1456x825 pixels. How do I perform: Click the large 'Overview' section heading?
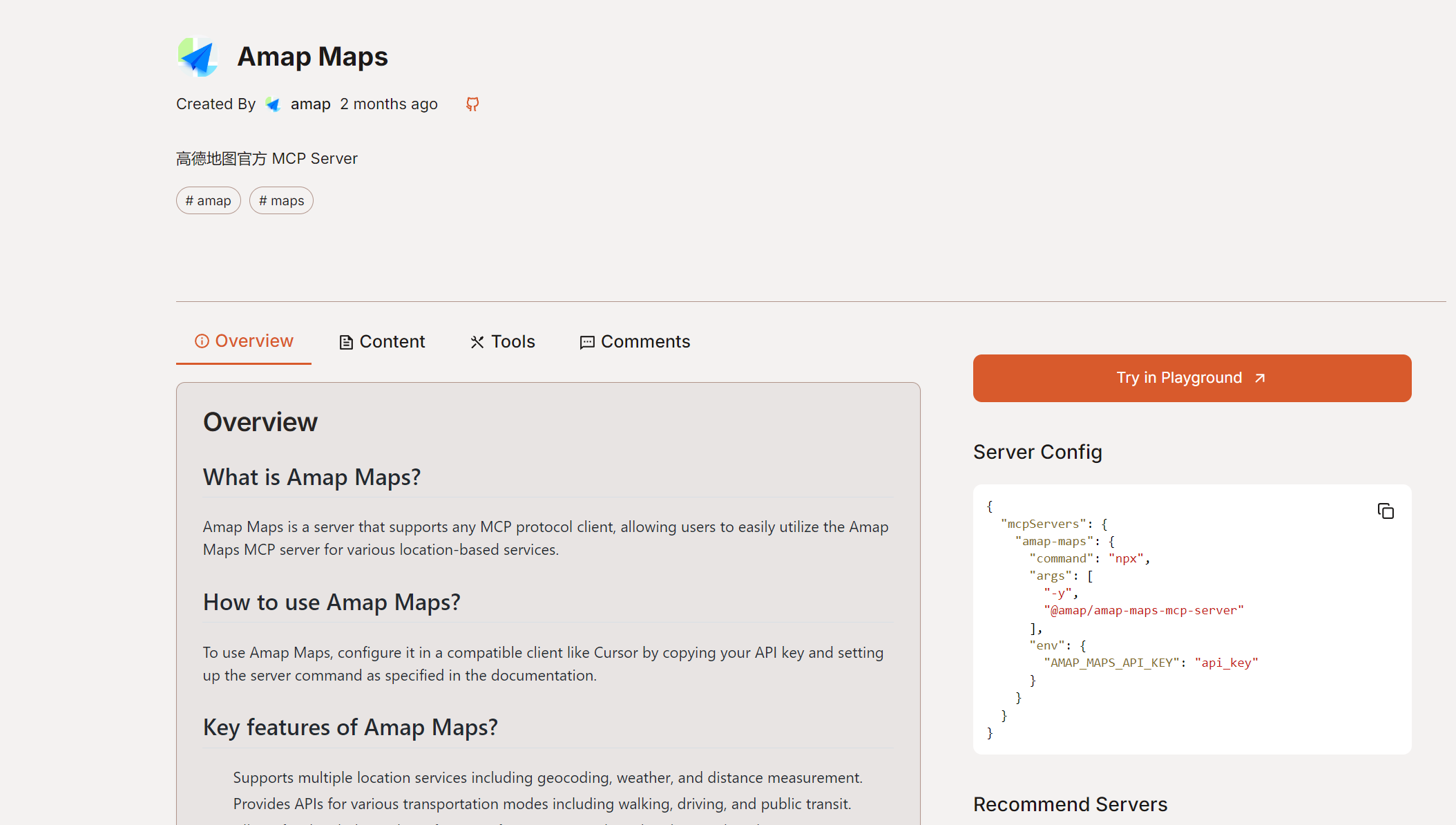pyautogui.click(x=260, y=422)
